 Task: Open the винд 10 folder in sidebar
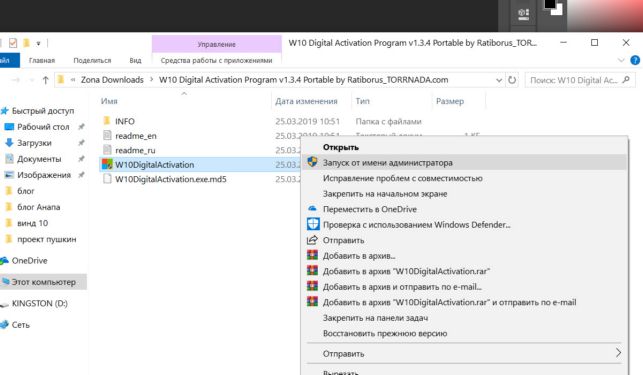tap(32, 223)
